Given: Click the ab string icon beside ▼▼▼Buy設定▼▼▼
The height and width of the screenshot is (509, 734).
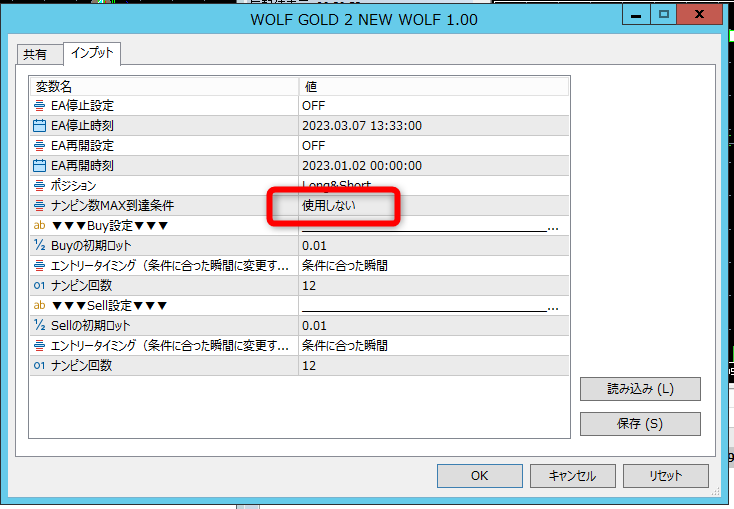Looking at the screenshot, I should [x=40, y=225].
